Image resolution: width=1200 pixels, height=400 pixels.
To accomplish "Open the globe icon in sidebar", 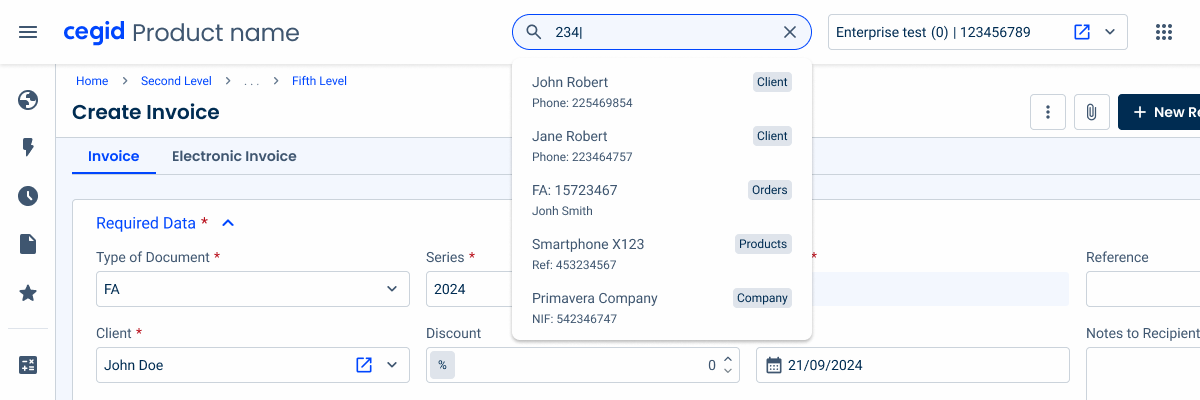I will [28, 100].
